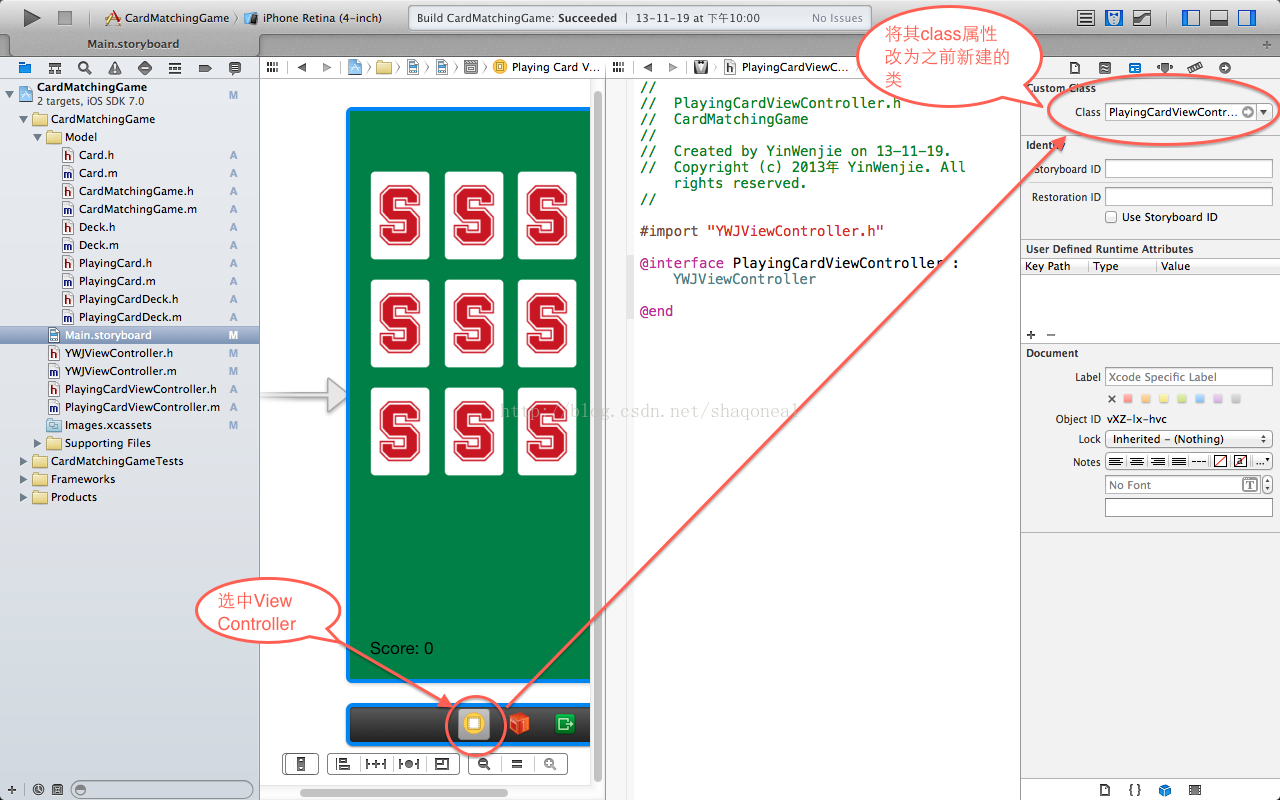
Task: Show the Quick Help inspector
Action: 1105,67
